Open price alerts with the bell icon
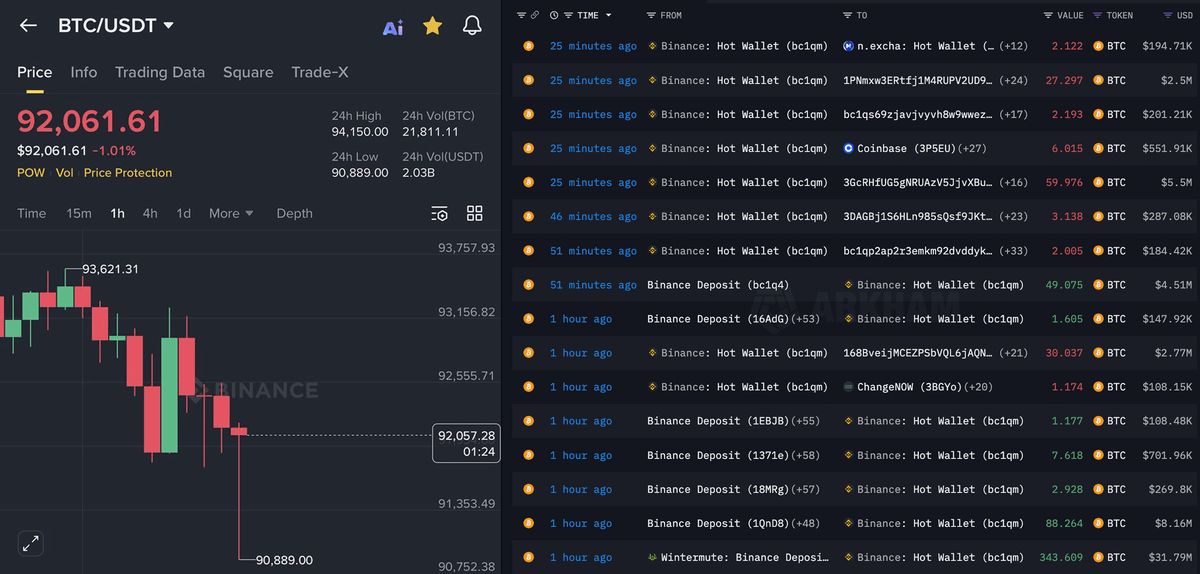1200x574 pixels. [472, 26]
